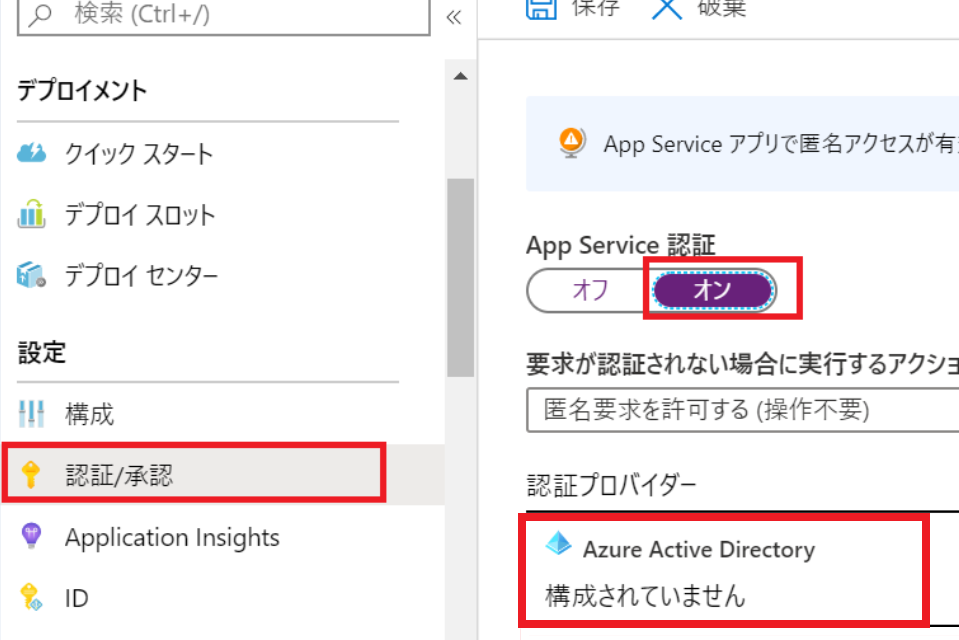Click the ID key icon
This screenshot has height=640, width=959.
point(31,597)
